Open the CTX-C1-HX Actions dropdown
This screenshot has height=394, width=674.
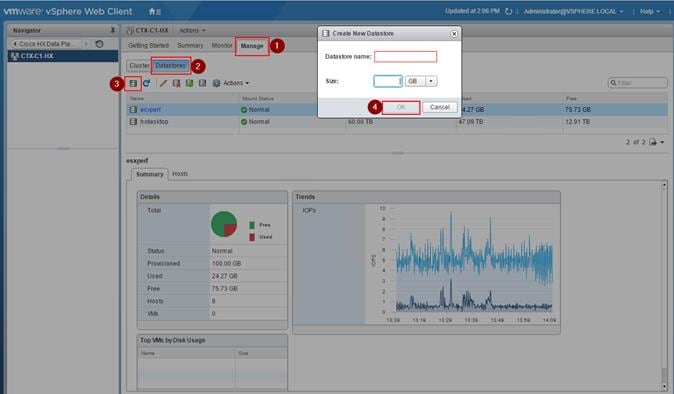point(192,31)
